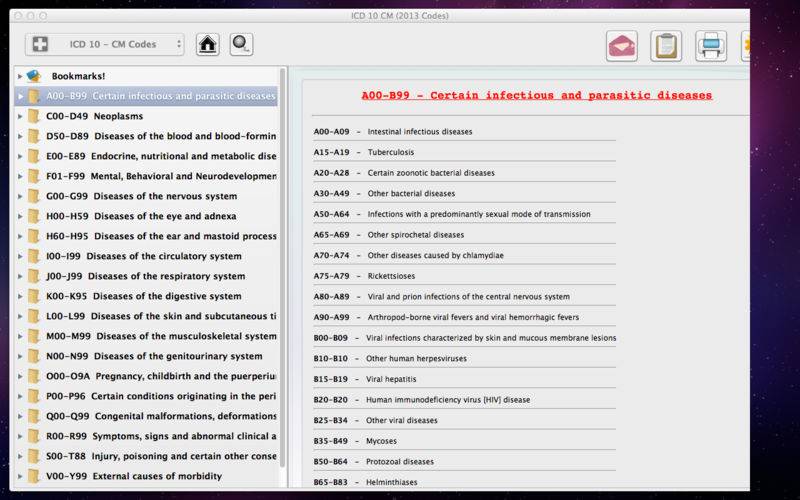Viewport: 800px width, 500px height.
Task: Open A50-A64 sexual mode of transmission
Action: (x=452, y=214)
